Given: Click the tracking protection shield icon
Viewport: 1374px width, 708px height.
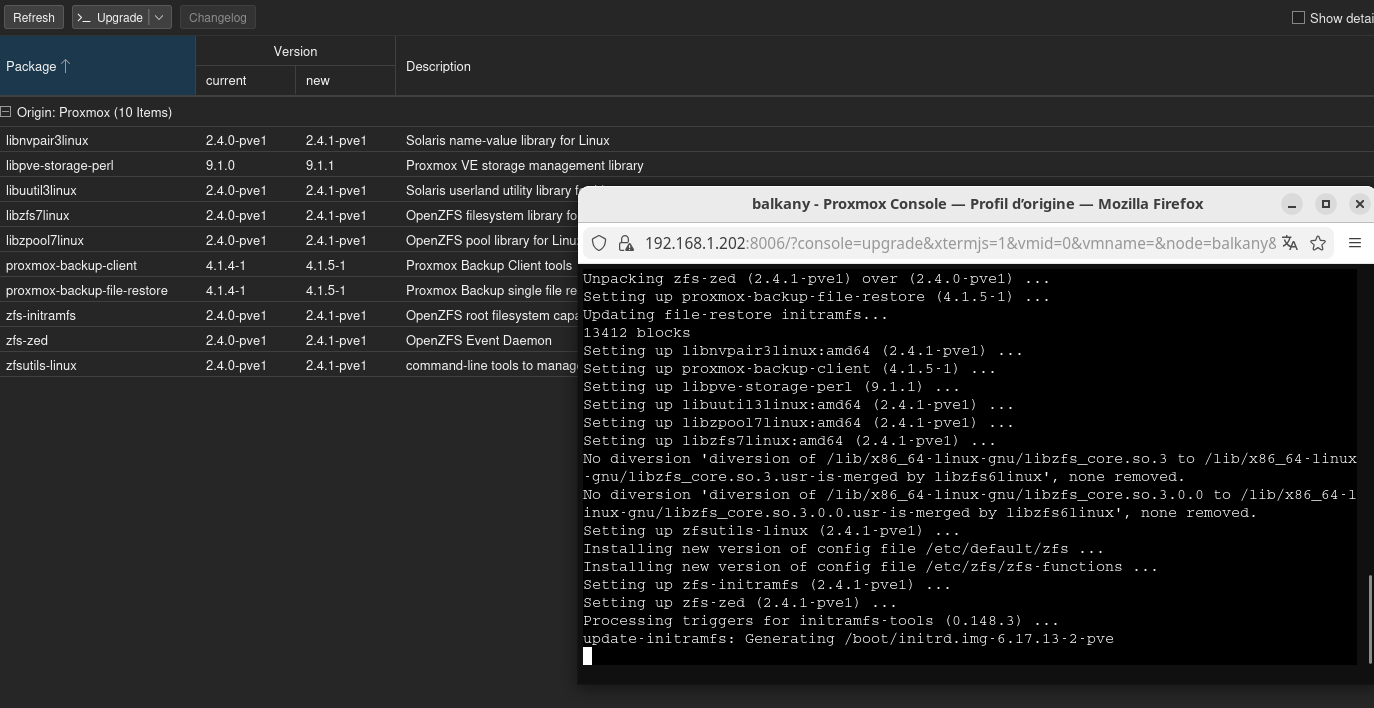Looking at the screenshot, I should (599, 243).
